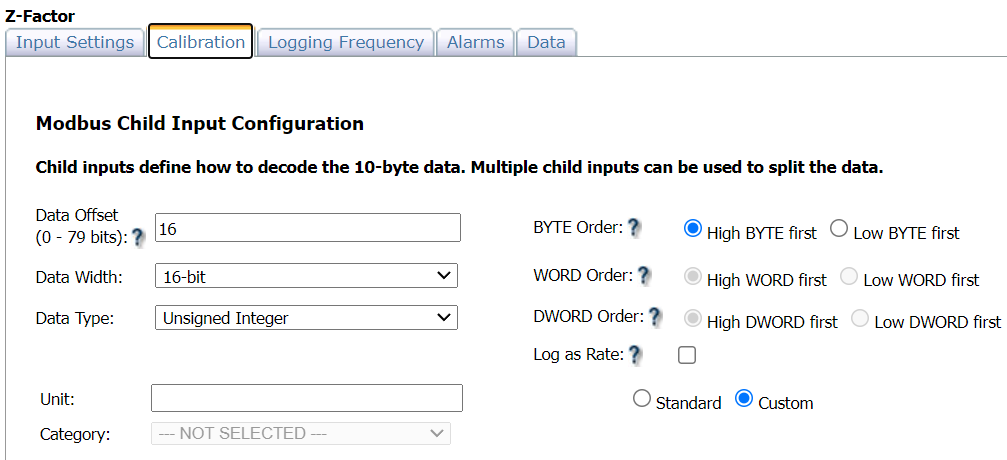Click into the Data Offset field
Image resolution: width=1007 pixels, height=460 pixels.
[x=308, y=228]
